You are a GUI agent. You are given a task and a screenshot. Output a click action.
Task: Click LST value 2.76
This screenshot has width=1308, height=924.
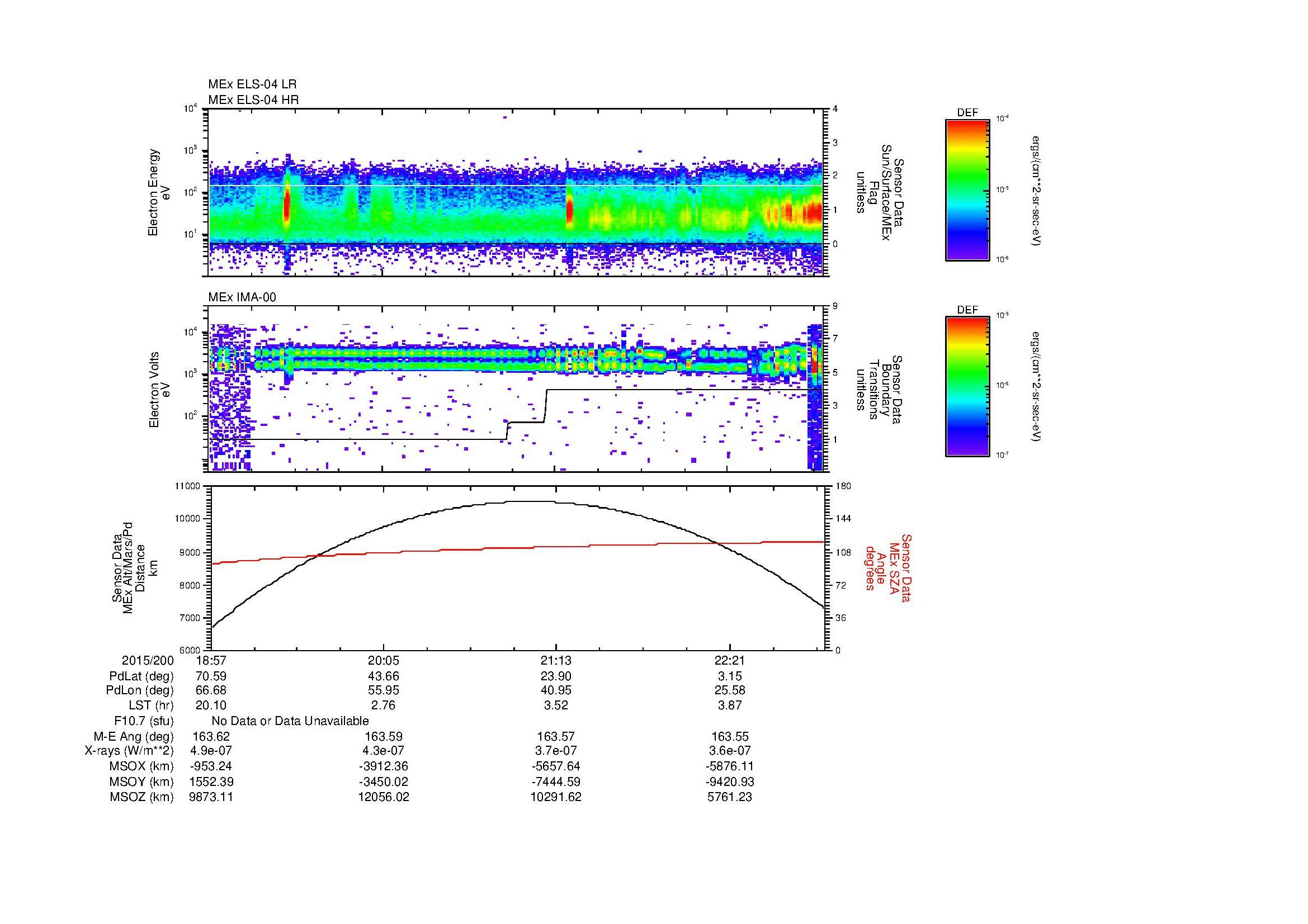384,705
